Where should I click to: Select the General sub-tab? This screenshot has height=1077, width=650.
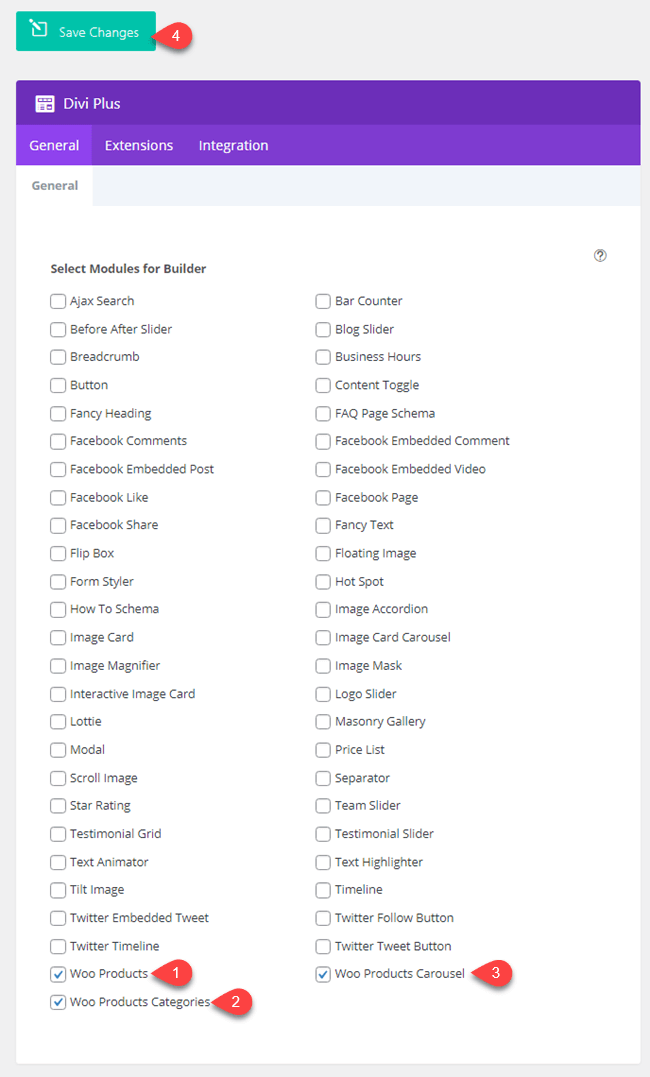(x=53, y=185)
